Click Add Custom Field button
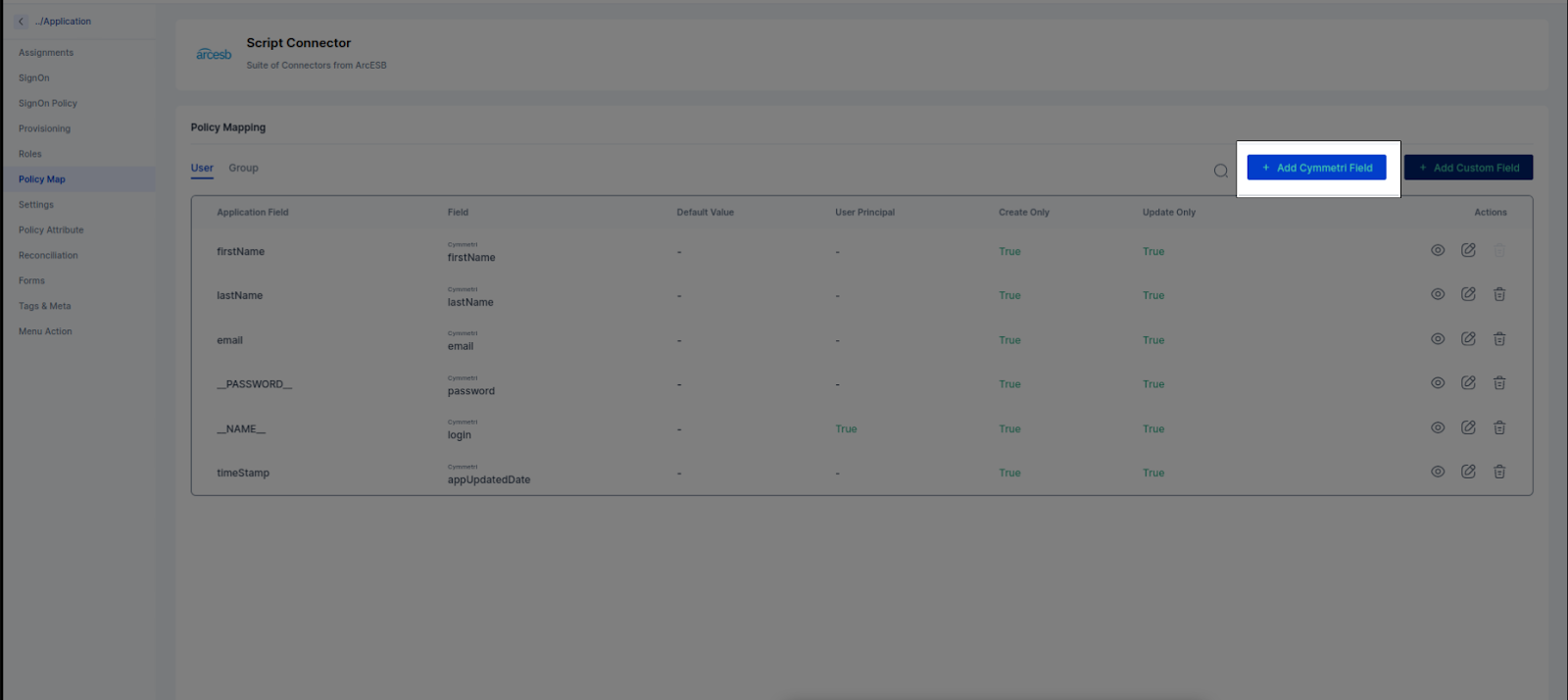This screenshot has width=1568, height=700. [1468, 168]
